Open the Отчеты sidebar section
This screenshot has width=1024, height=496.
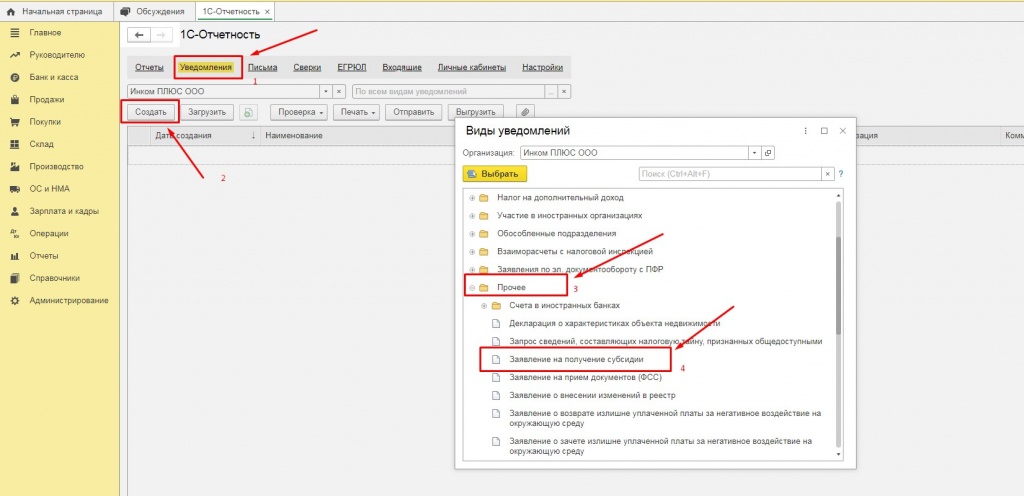(x=44, y=255)
